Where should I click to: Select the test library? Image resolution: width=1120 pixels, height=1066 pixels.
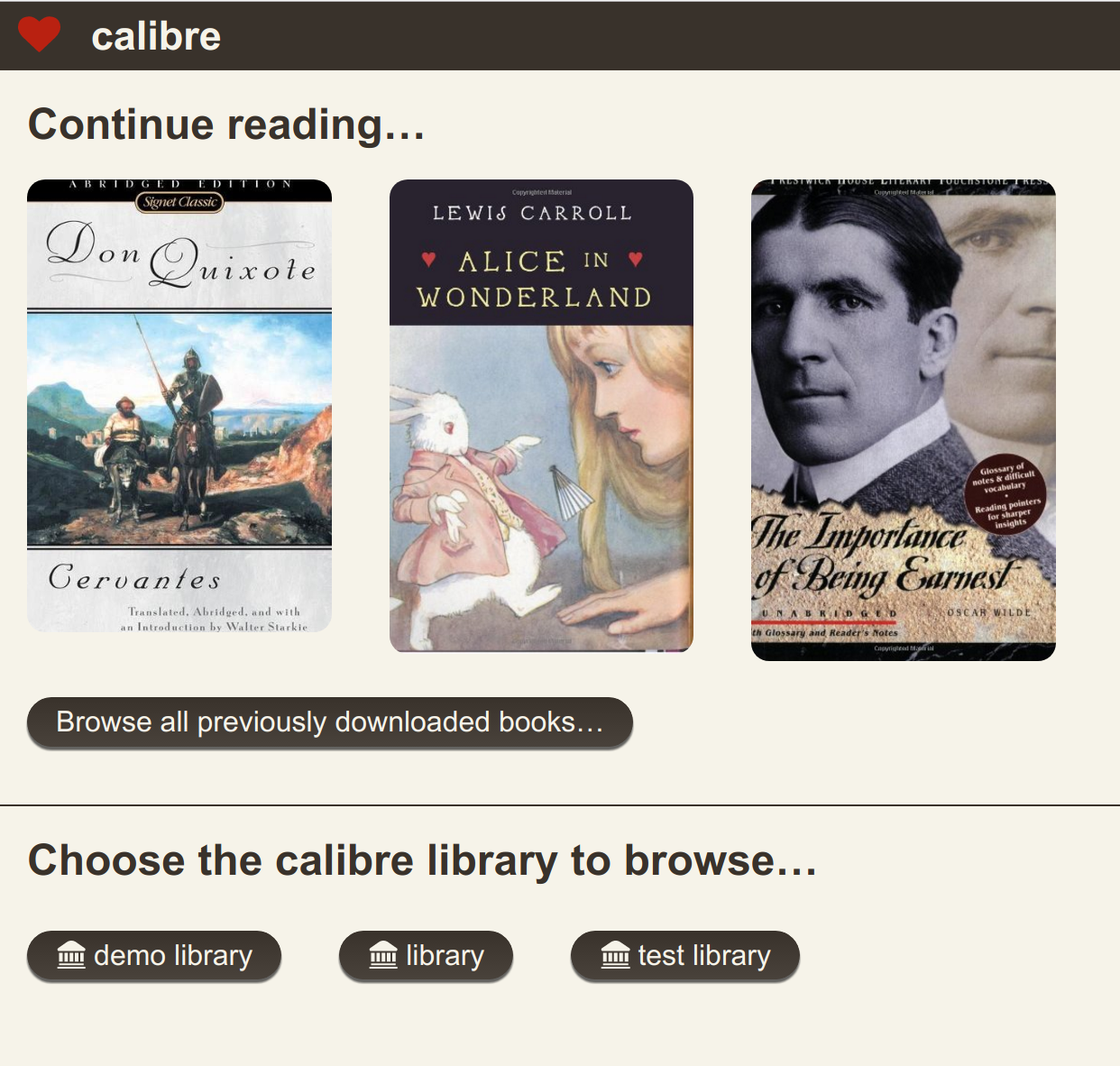click(685, 956)
